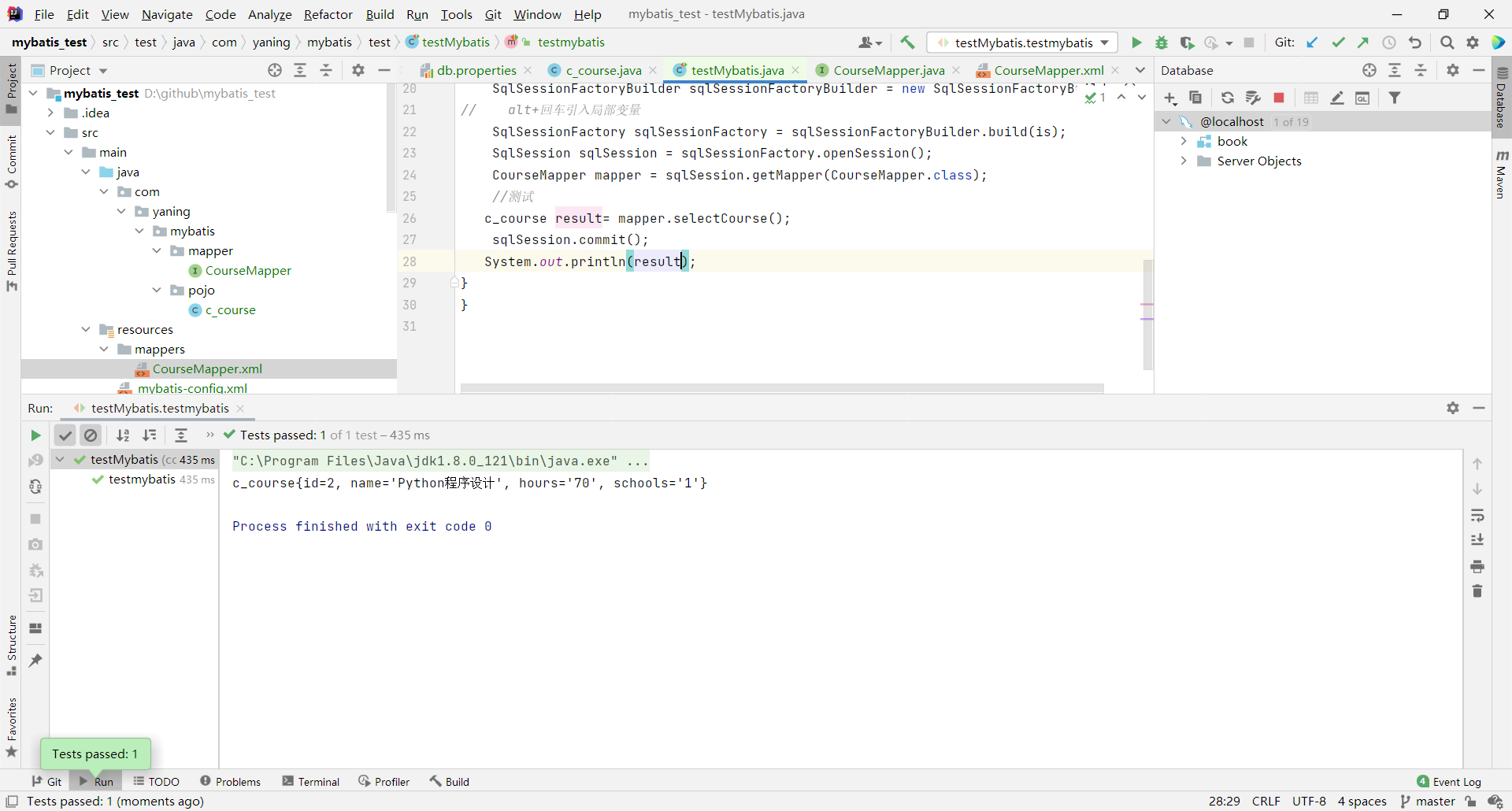Expand the book schema in Database
1512x811 pixels.
[1184, 141]
